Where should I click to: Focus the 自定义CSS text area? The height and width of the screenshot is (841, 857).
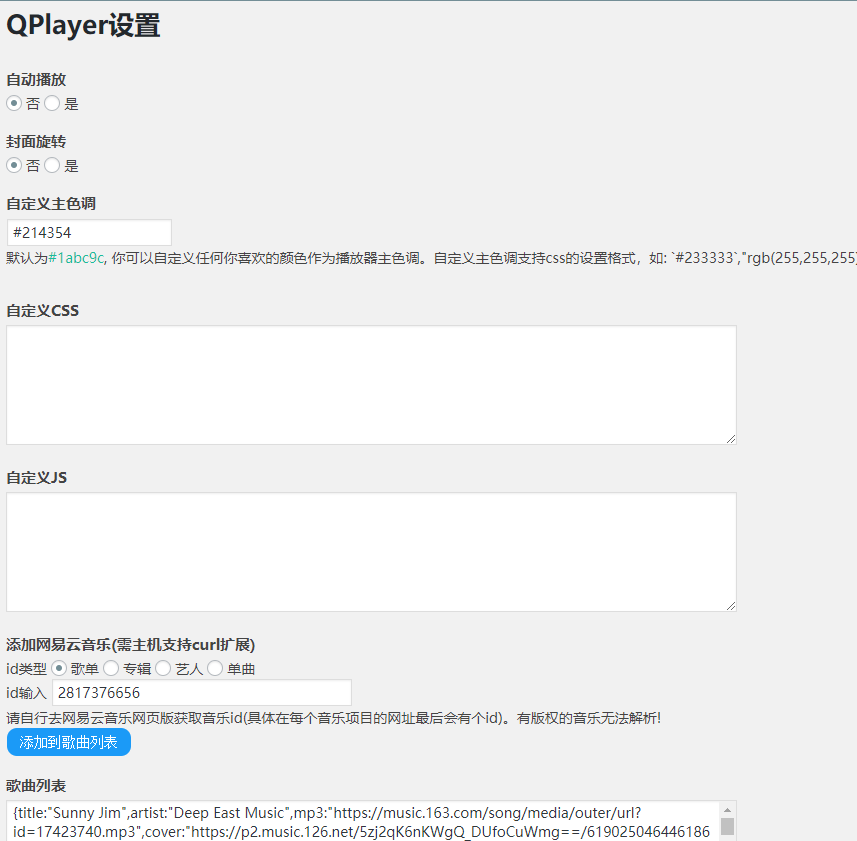coord(371,385)
